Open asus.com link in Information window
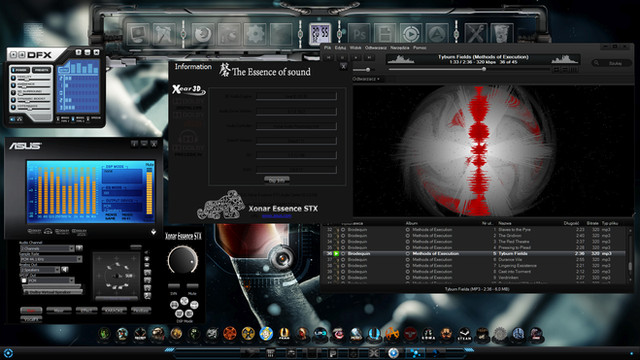Image resolution: width=640 pixels, height=360 pixels. [x=277, y=216]
